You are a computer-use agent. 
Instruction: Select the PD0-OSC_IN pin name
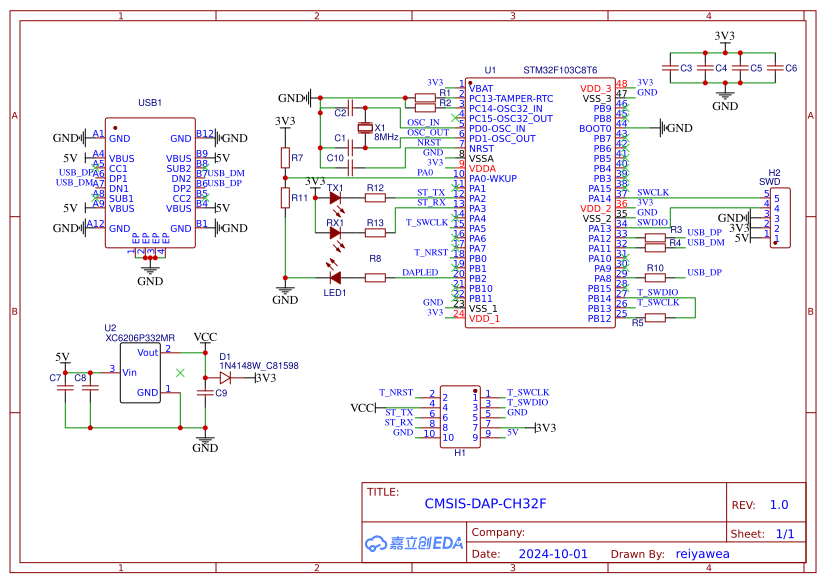(x=497, y=129)
